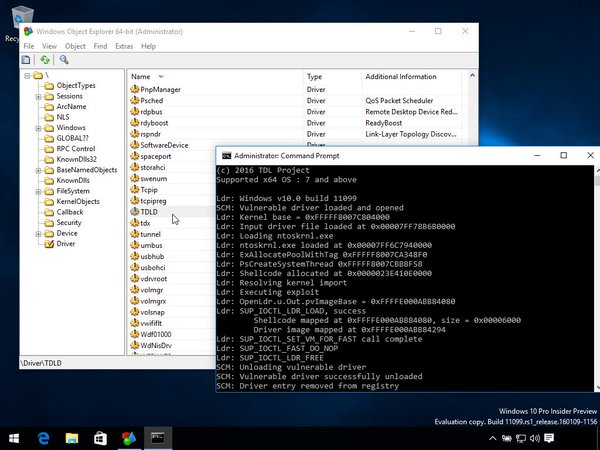Open the Help menu
This screenshot has height=450, width=600.
point(148,46)
